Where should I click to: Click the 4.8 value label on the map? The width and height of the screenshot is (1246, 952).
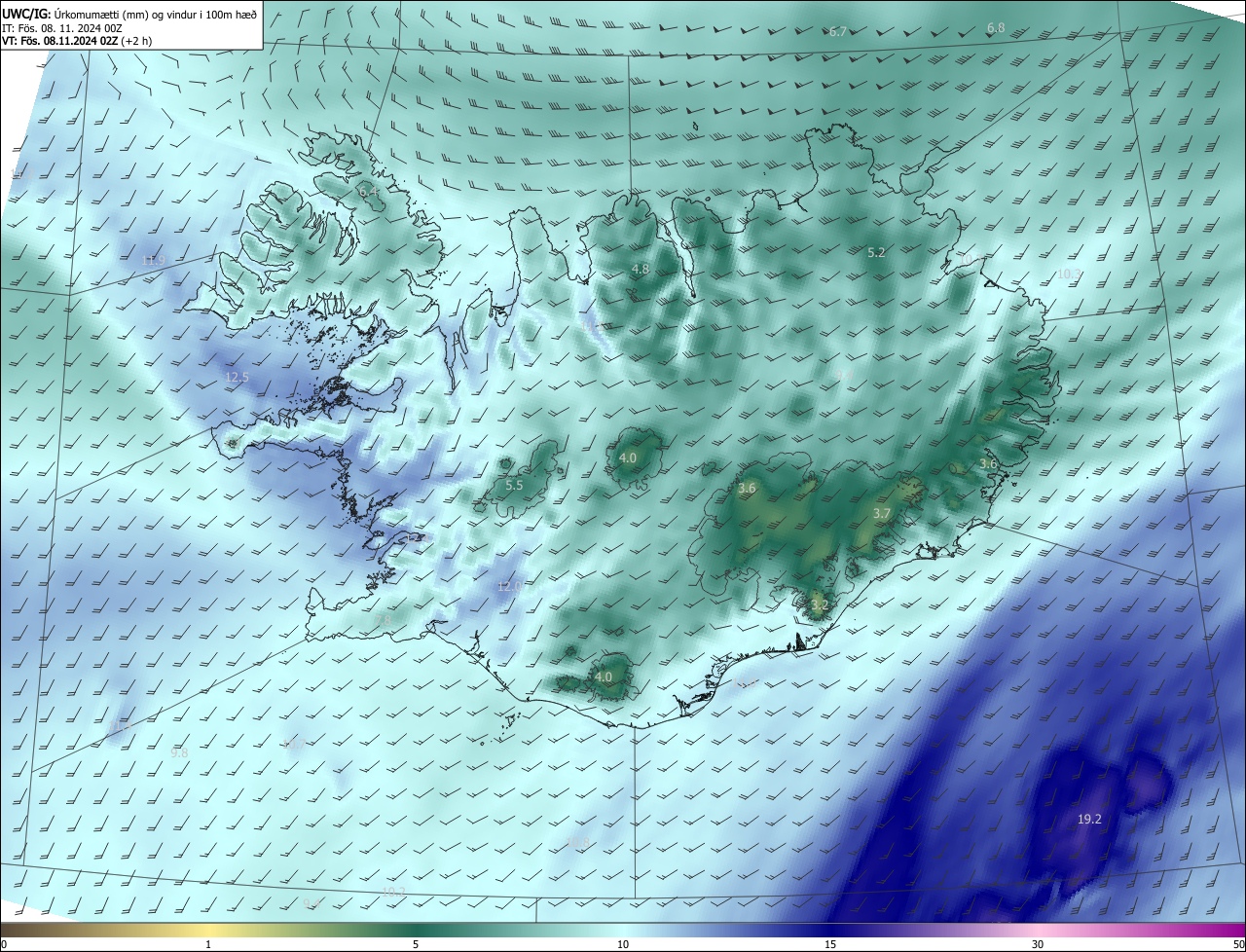click(641, 269)
